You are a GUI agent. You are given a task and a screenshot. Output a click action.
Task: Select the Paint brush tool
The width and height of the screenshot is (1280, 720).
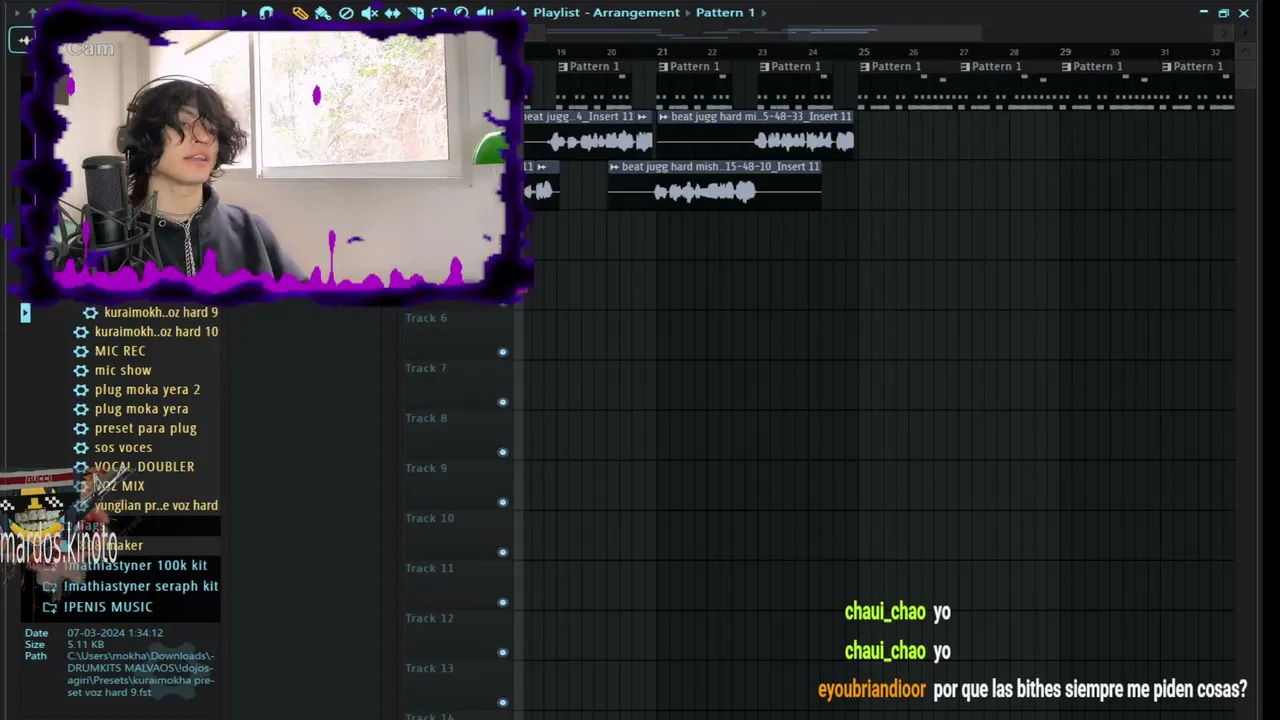click(323, 13)
